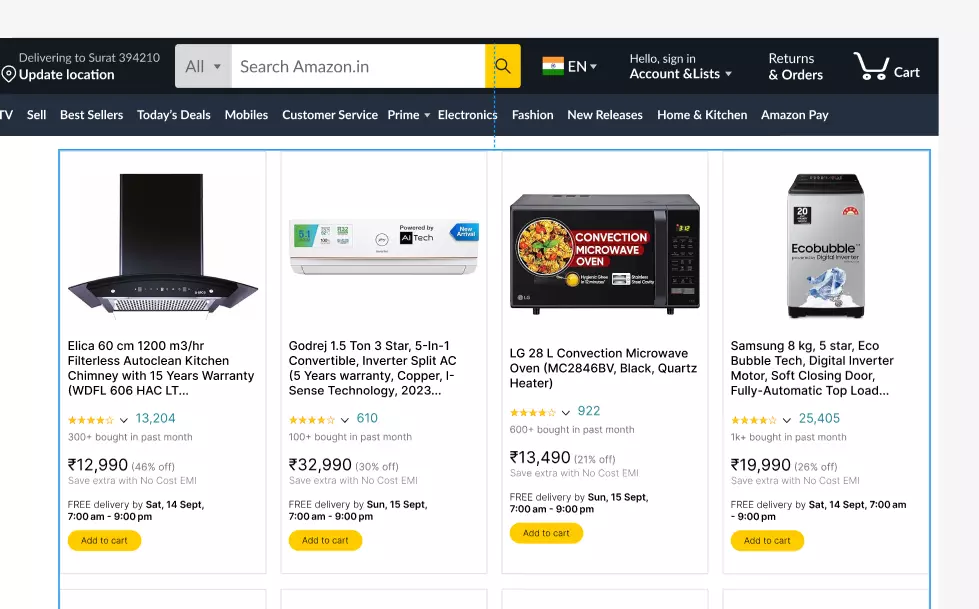This screenshot has width=979, height=609.
Task: Open Samsung washing machine product image
Action: point(825,247)
